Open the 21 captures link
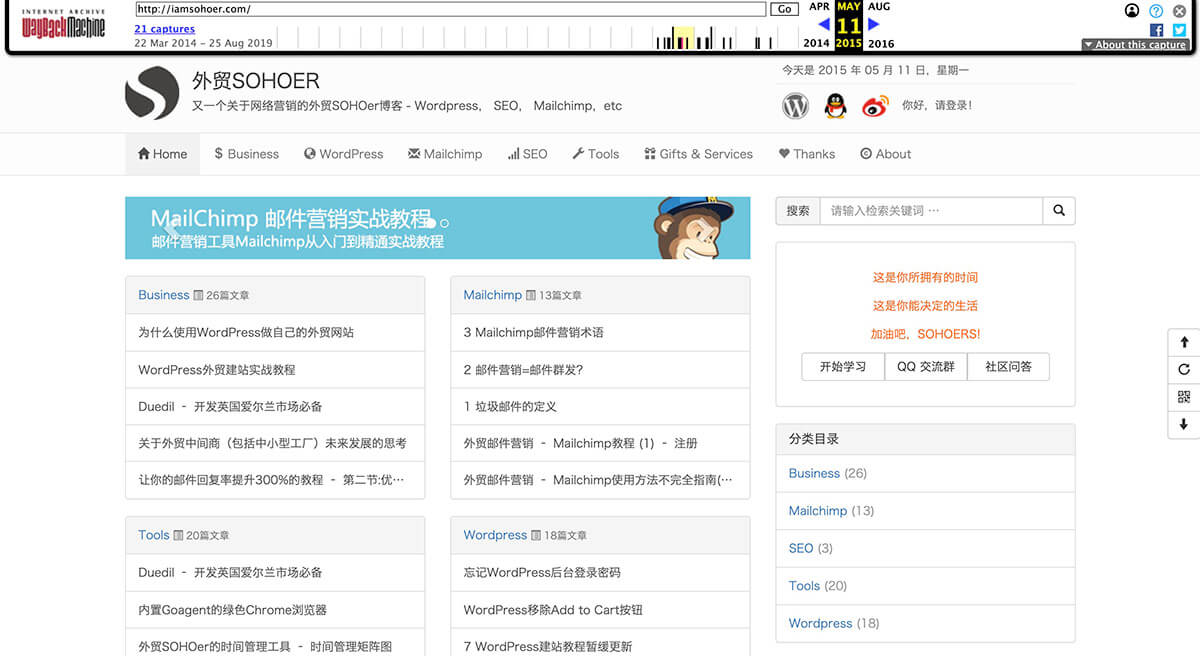 [164, 29]
